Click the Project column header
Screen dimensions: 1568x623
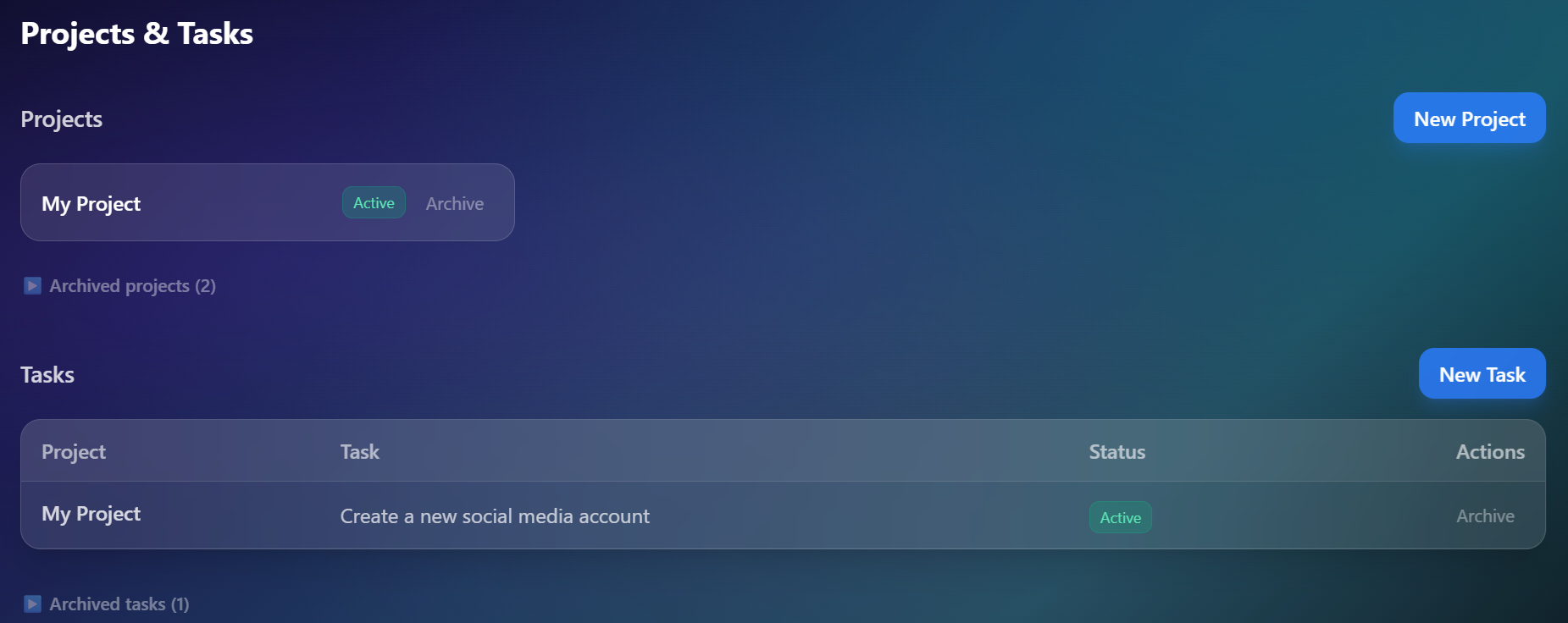point(74,452)
